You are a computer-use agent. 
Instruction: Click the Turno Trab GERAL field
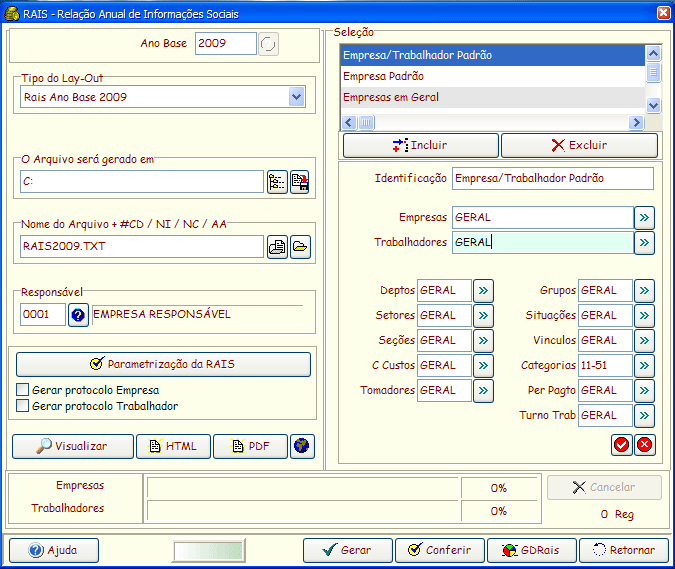[605, 416]
